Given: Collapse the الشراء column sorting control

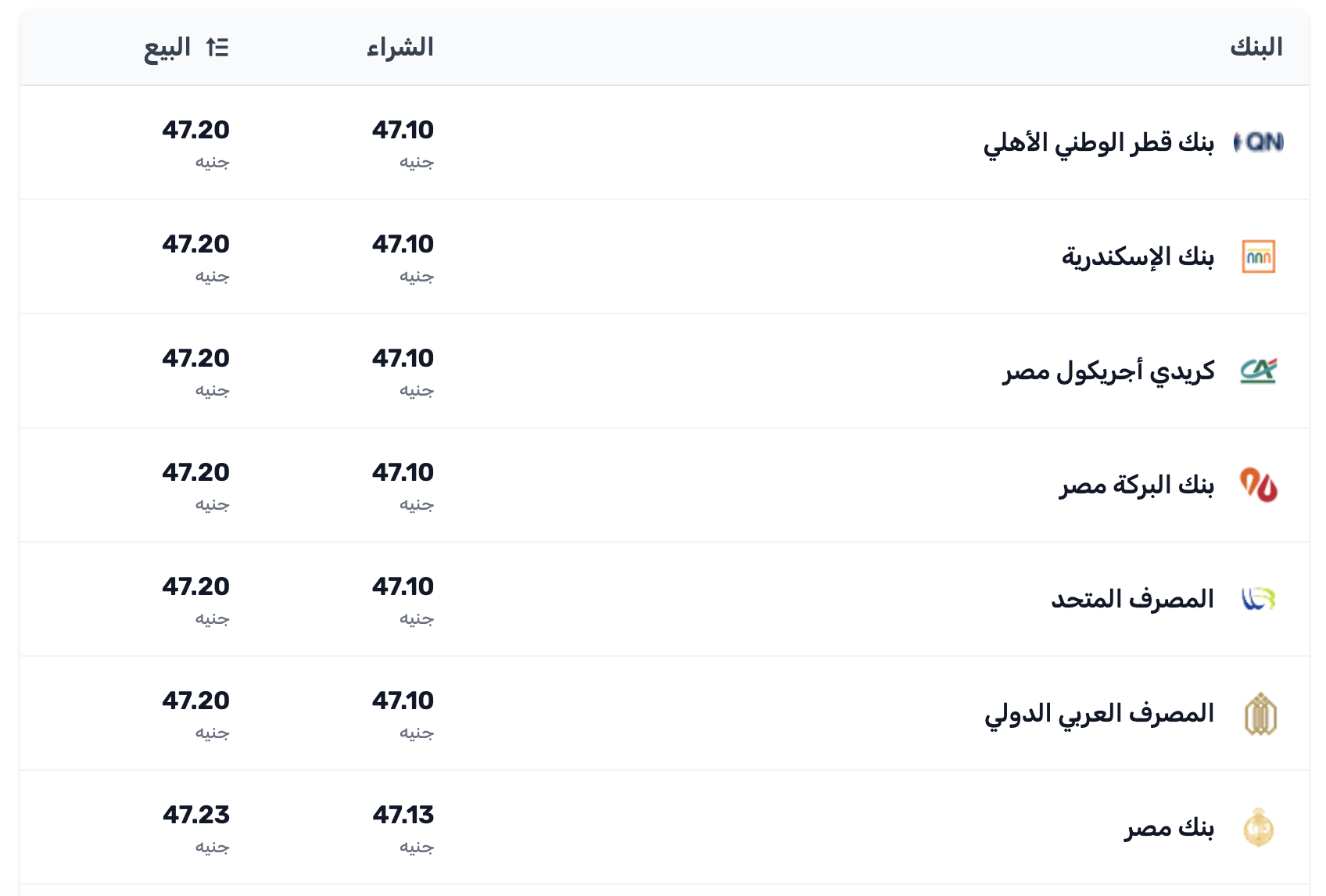Looking at the screenshot, I should (x=400, y=48).
